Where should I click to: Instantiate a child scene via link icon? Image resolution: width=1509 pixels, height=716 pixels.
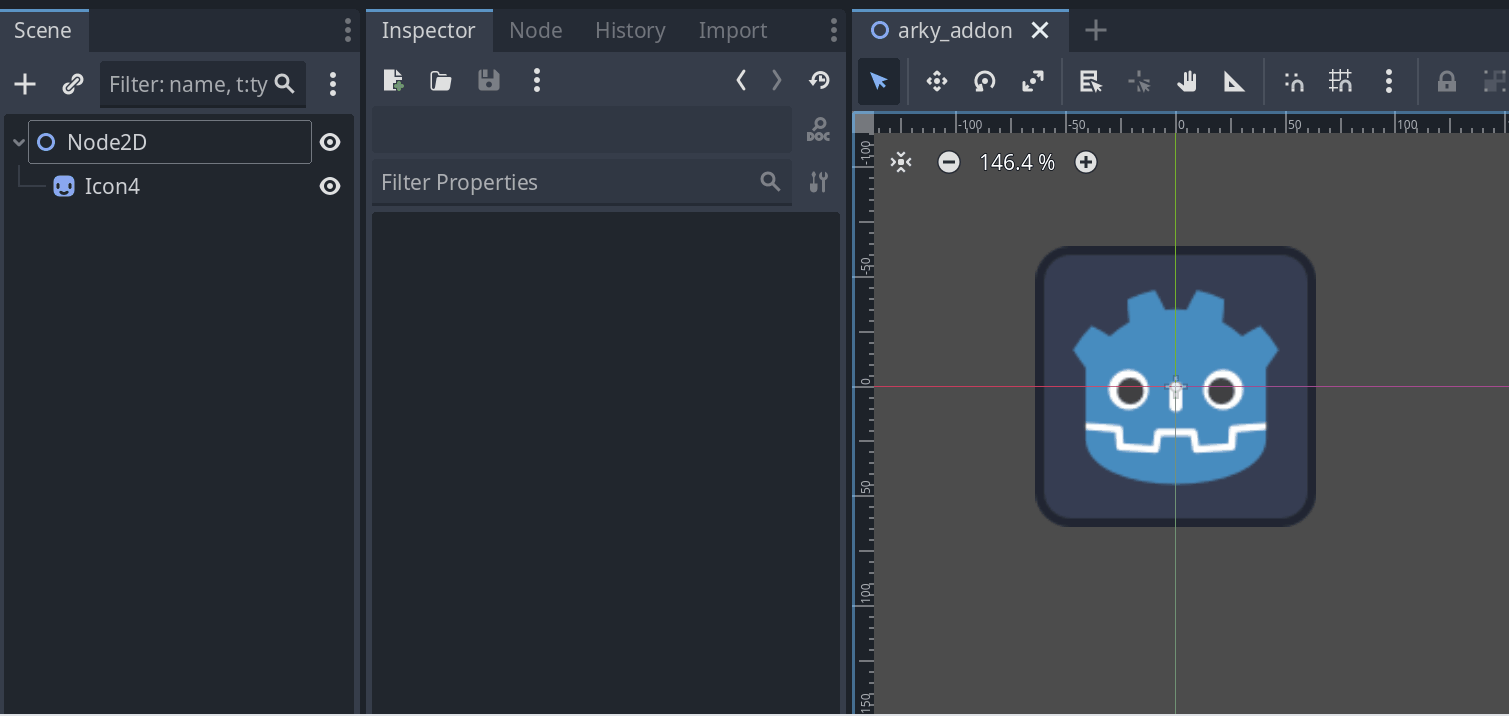pyautogui.click(x=73, y=84)
